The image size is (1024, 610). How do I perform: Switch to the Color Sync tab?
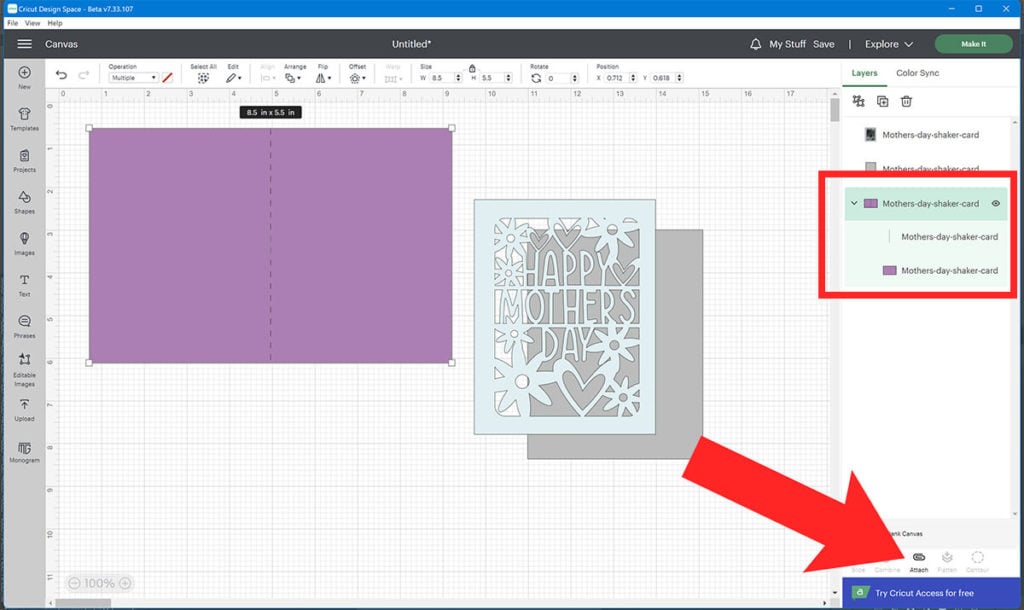pos(917,73)
